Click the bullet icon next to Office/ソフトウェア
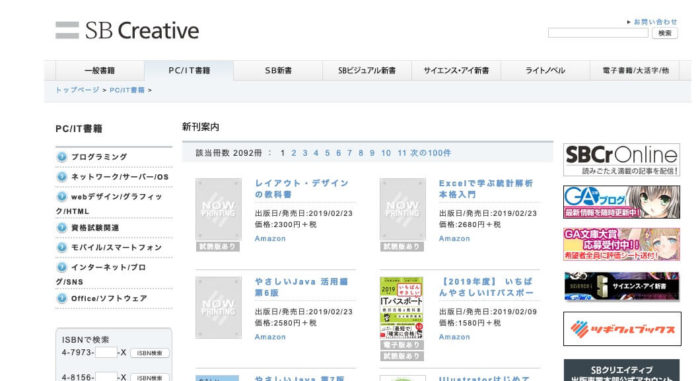Screen dimensions: 700x381 62,298
